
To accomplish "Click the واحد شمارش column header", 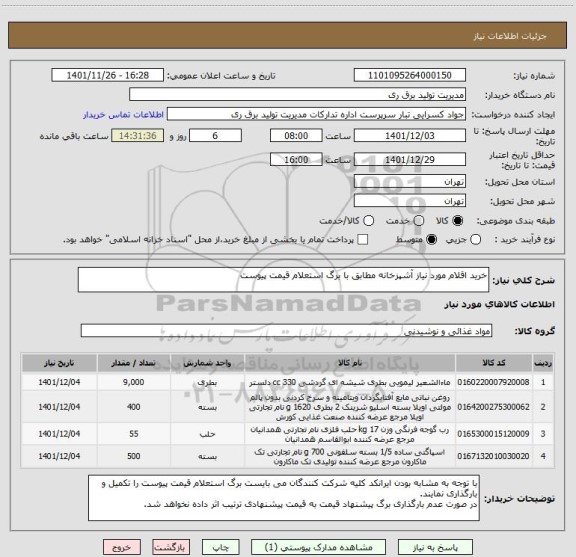I will (207, 363).
